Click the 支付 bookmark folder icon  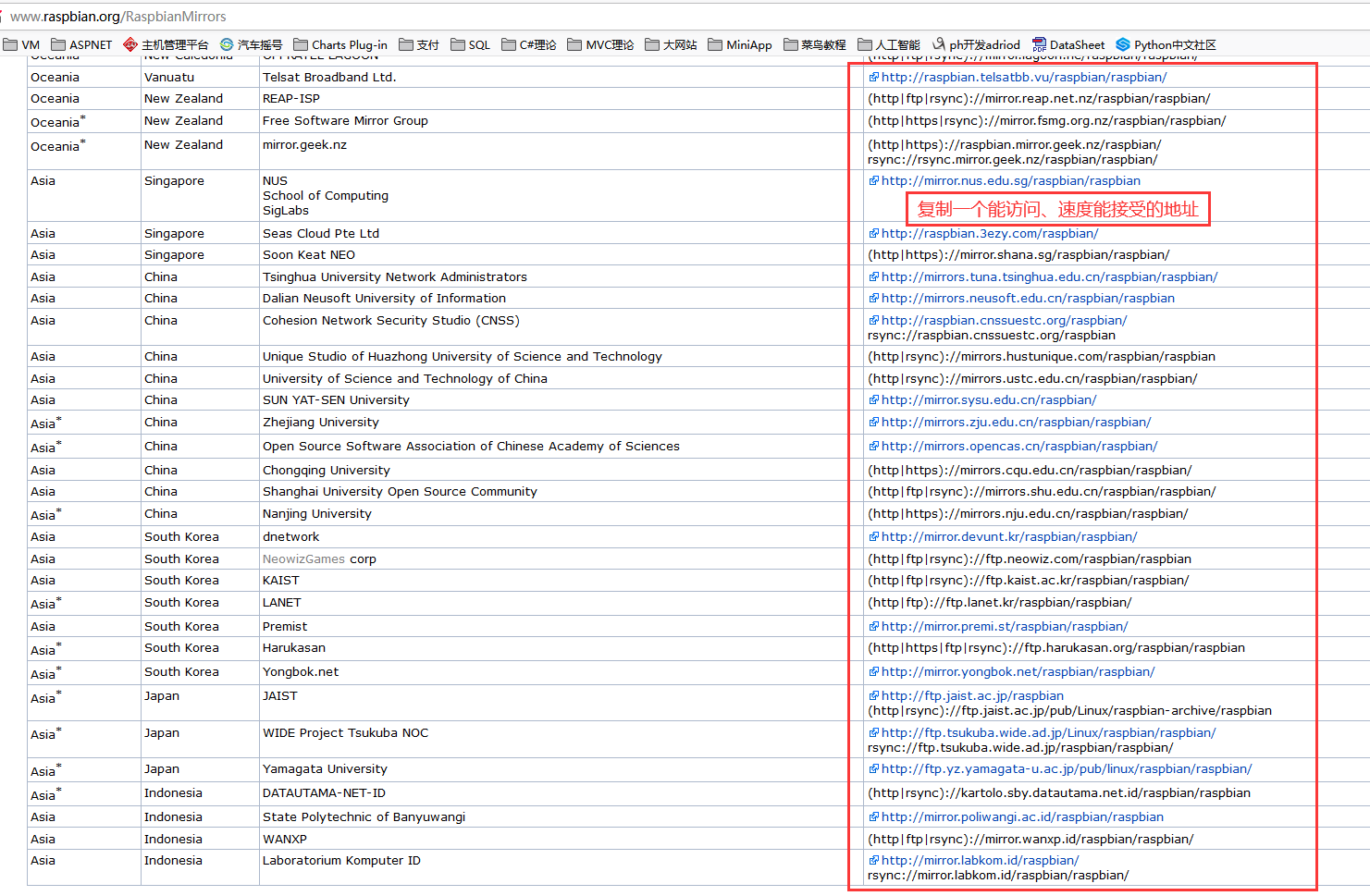point(406,44)
